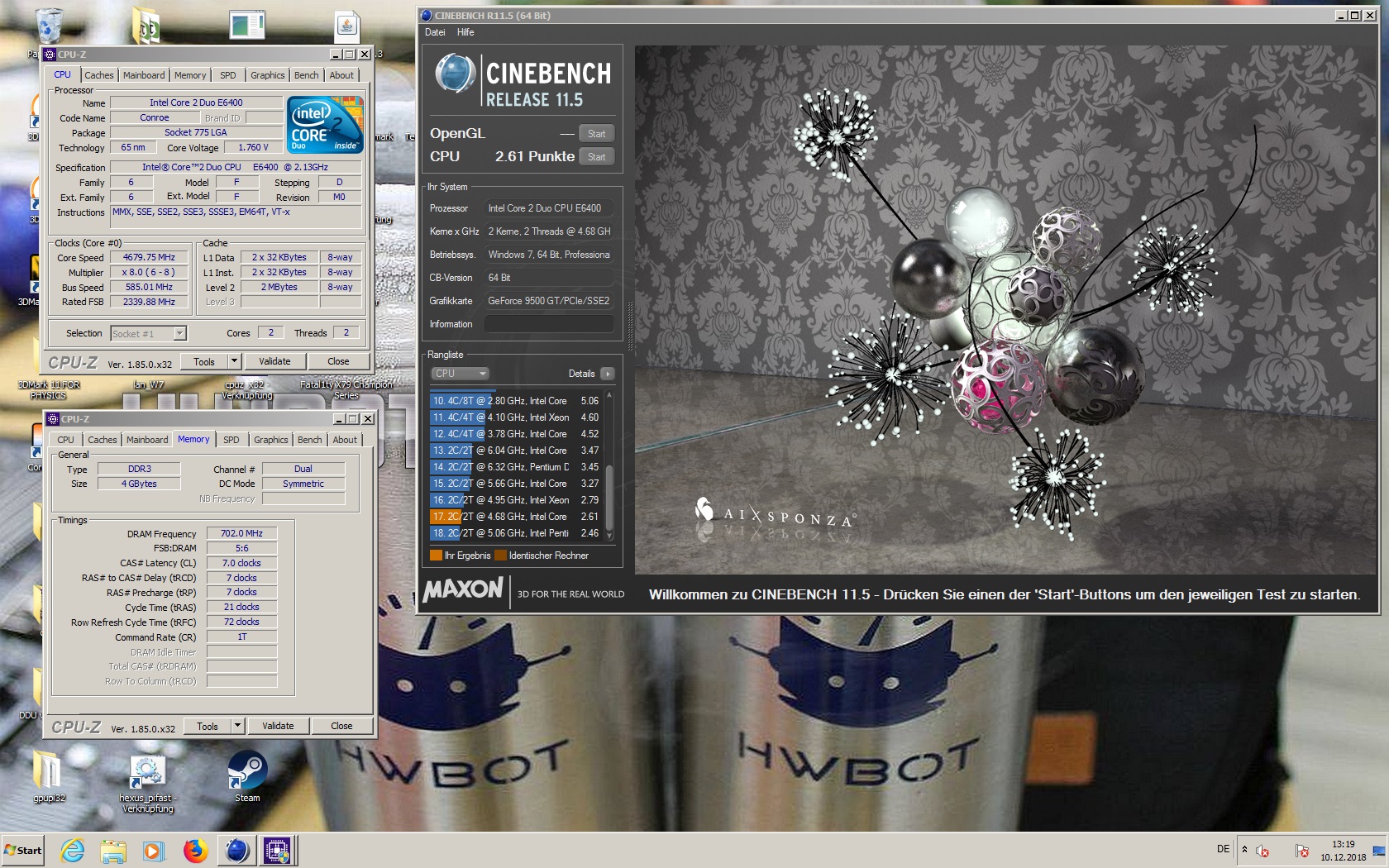This screenshot has height=868, width=1389.
Task: Click the Maxon logo in Cinebench
Action: tap(463, 589)
